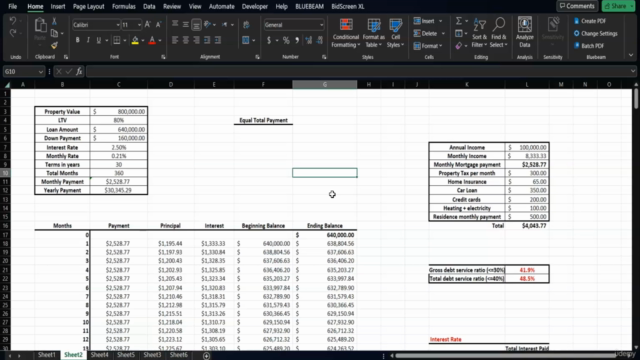Open the General number format dropdown
The height and width of the screenshot is (360, 640).
click(x=321, y=25)
